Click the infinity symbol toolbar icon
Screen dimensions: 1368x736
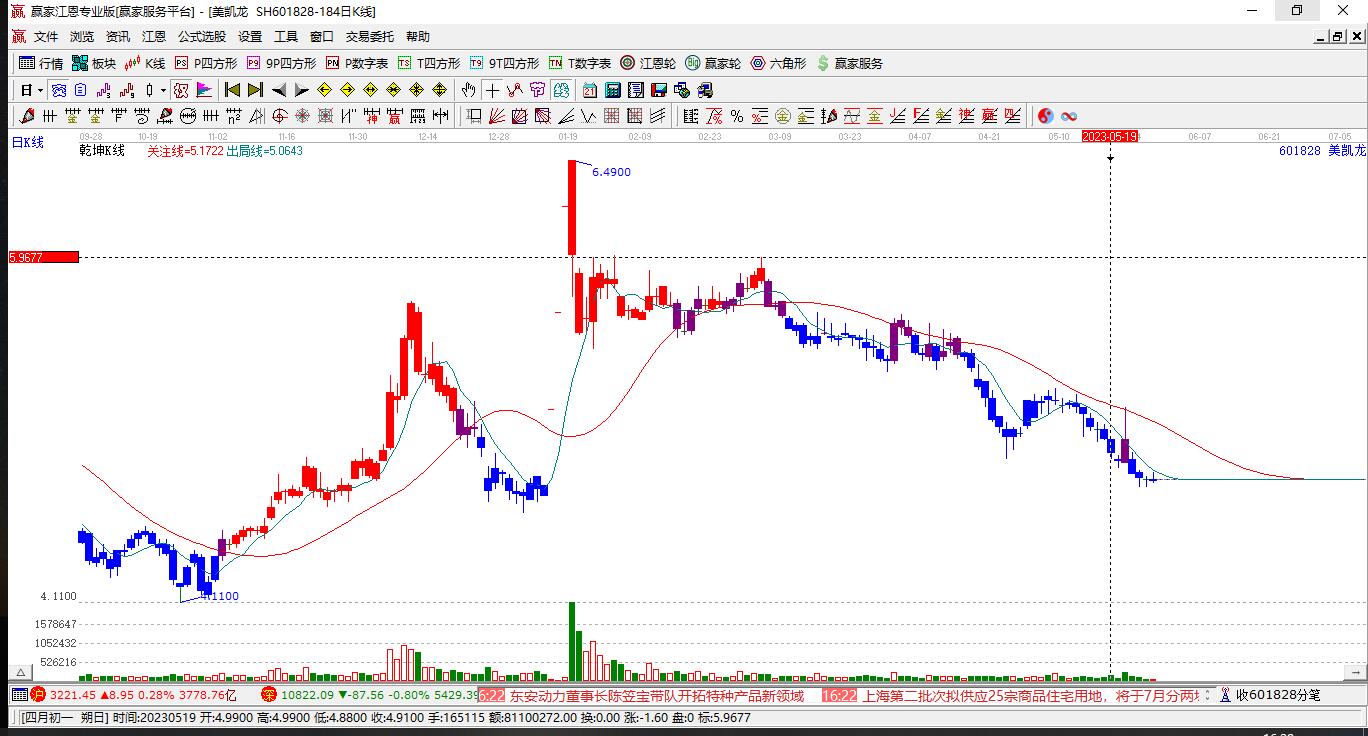[x=1069, y=116]
